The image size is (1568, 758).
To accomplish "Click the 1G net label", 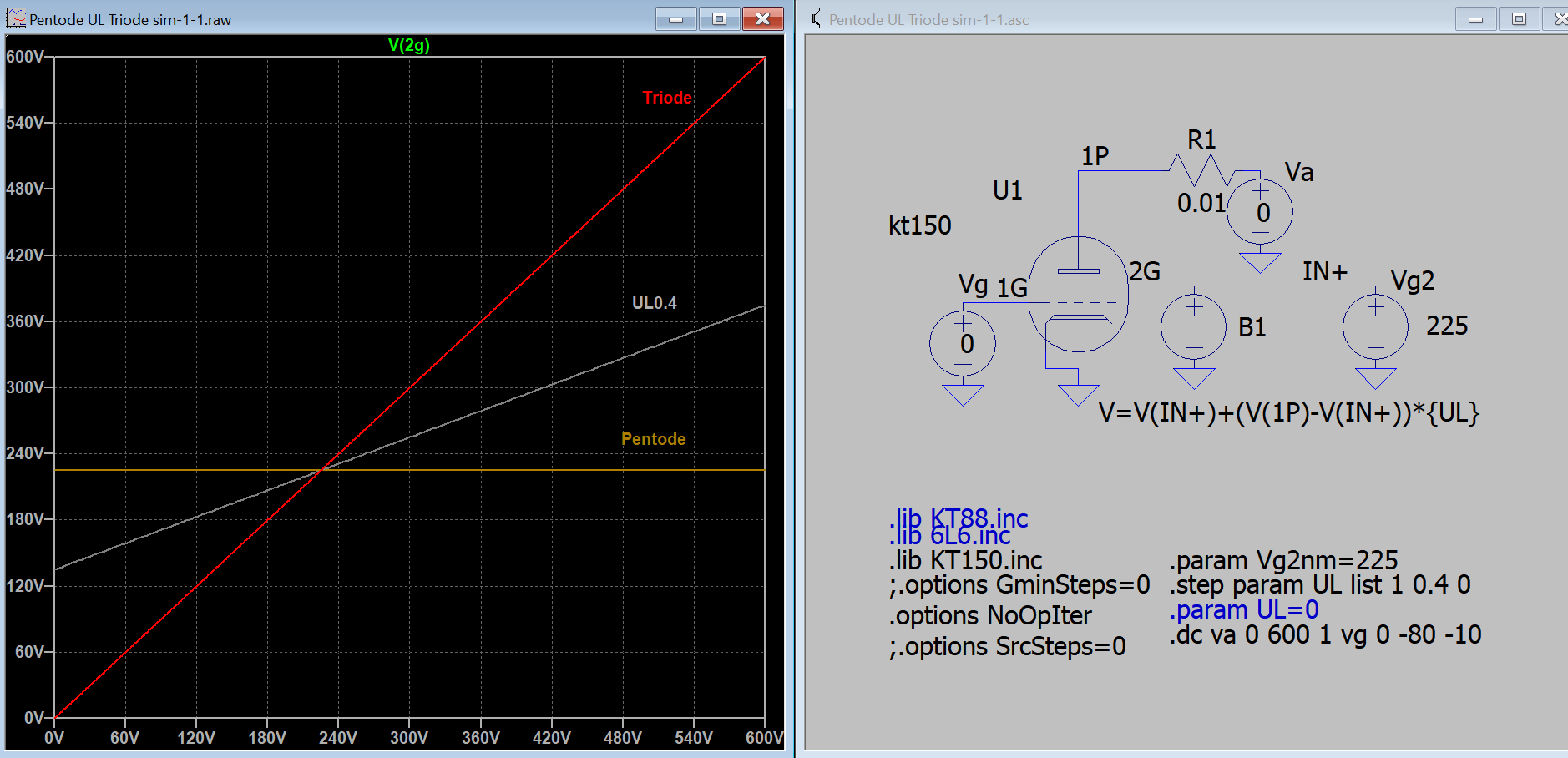I will click(1012, 288).
